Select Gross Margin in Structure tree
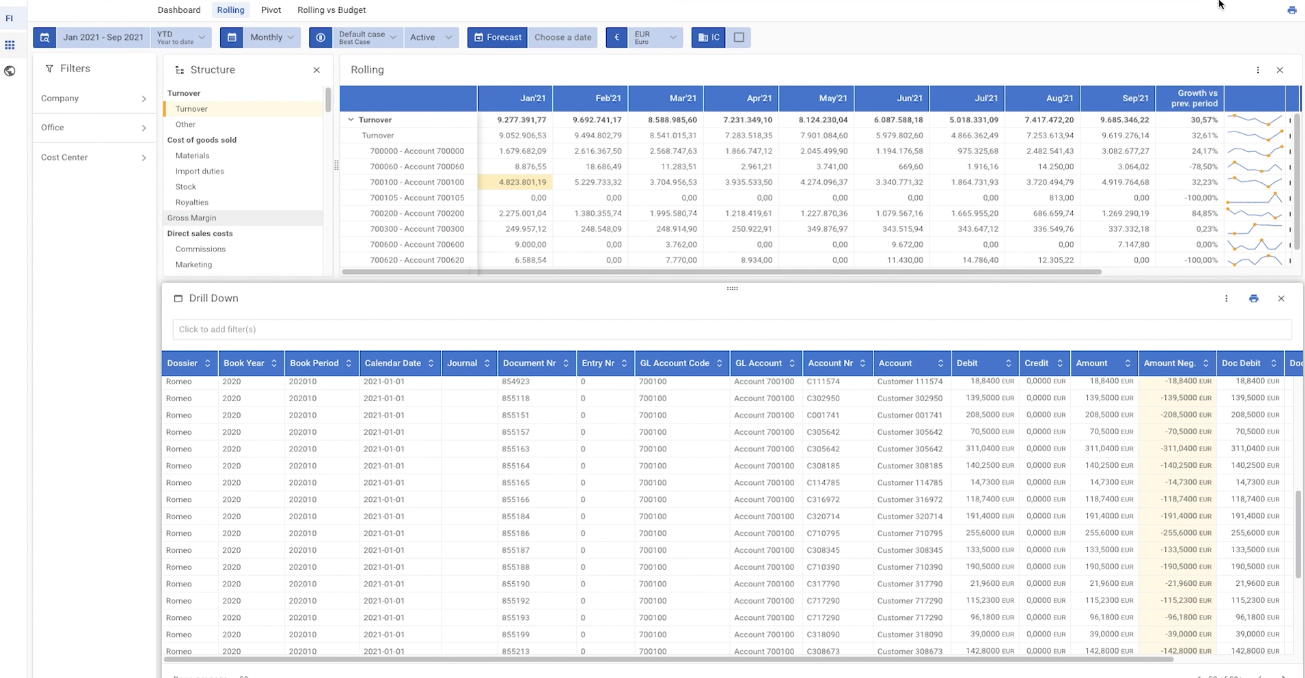 (192, 218)
